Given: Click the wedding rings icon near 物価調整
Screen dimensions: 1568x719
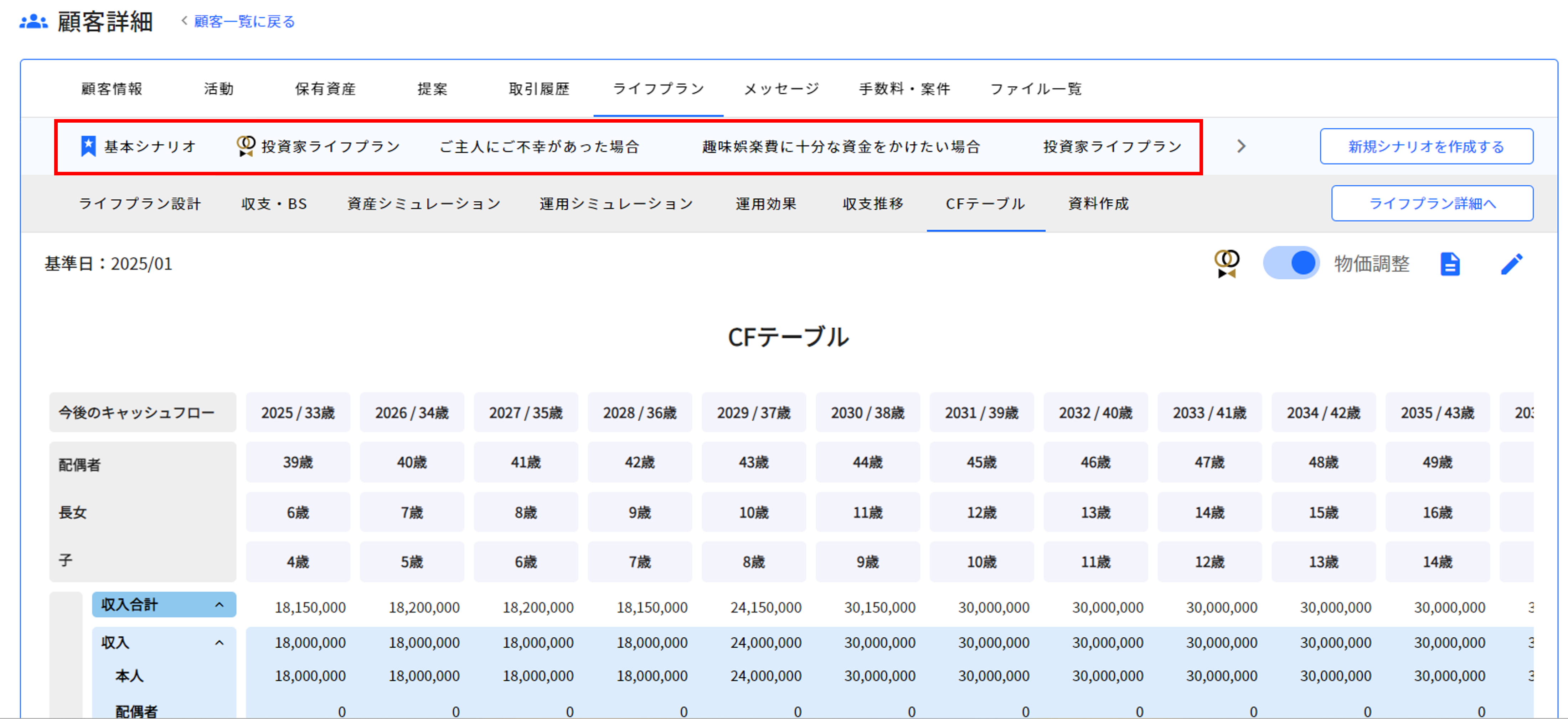Looking at the screenshot, I should [x=1227, y=264].
